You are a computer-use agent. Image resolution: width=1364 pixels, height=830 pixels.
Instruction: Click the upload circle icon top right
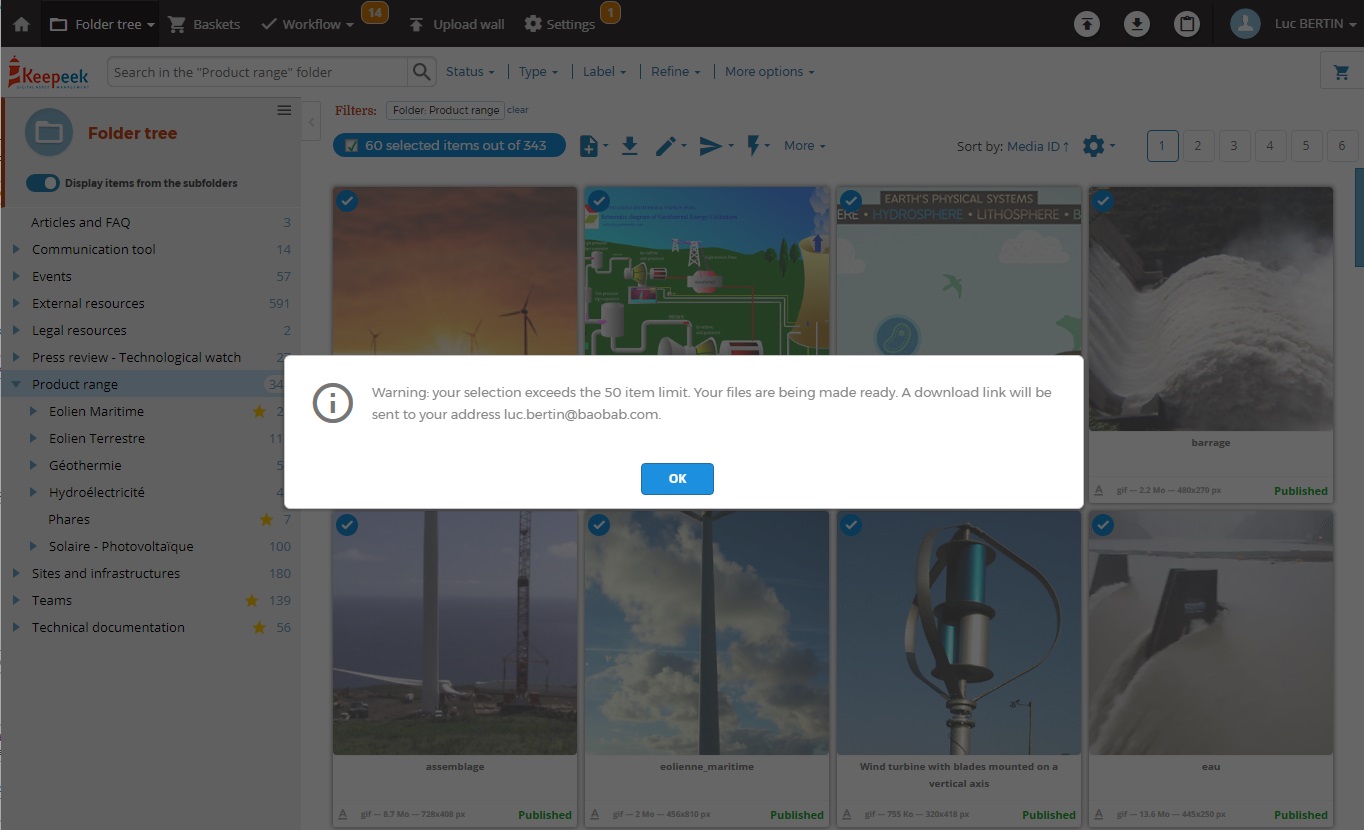(x=1087, y=24)
